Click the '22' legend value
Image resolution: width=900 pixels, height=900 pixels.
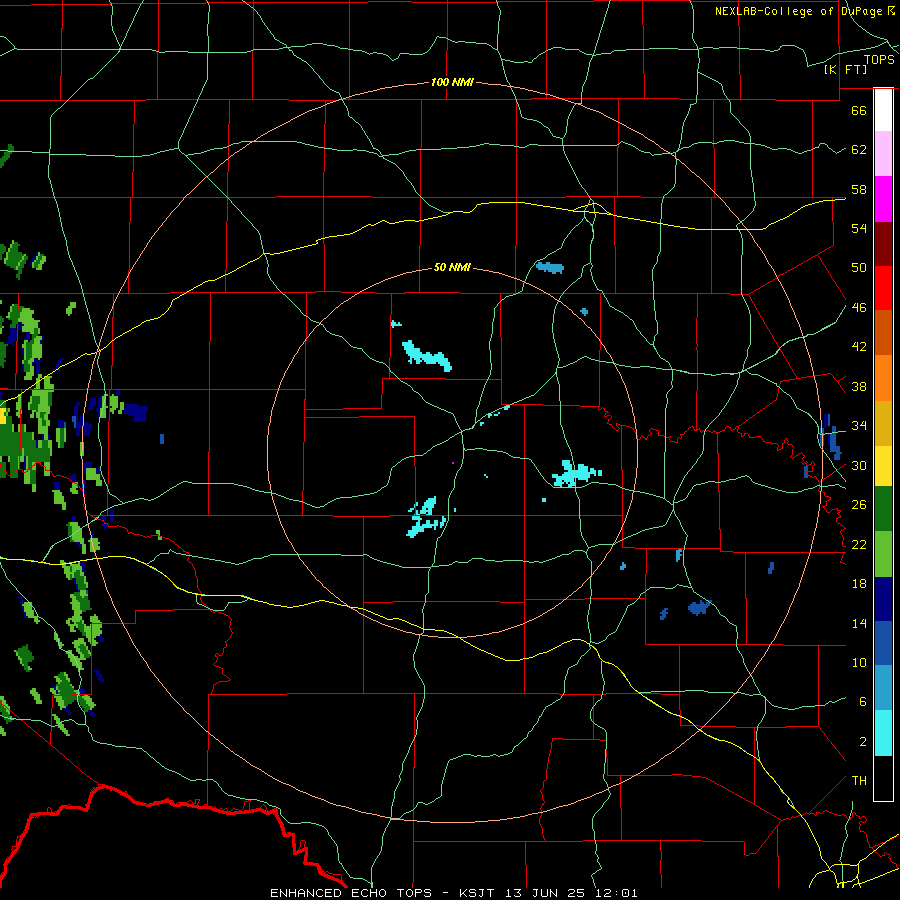coord(859,544)
